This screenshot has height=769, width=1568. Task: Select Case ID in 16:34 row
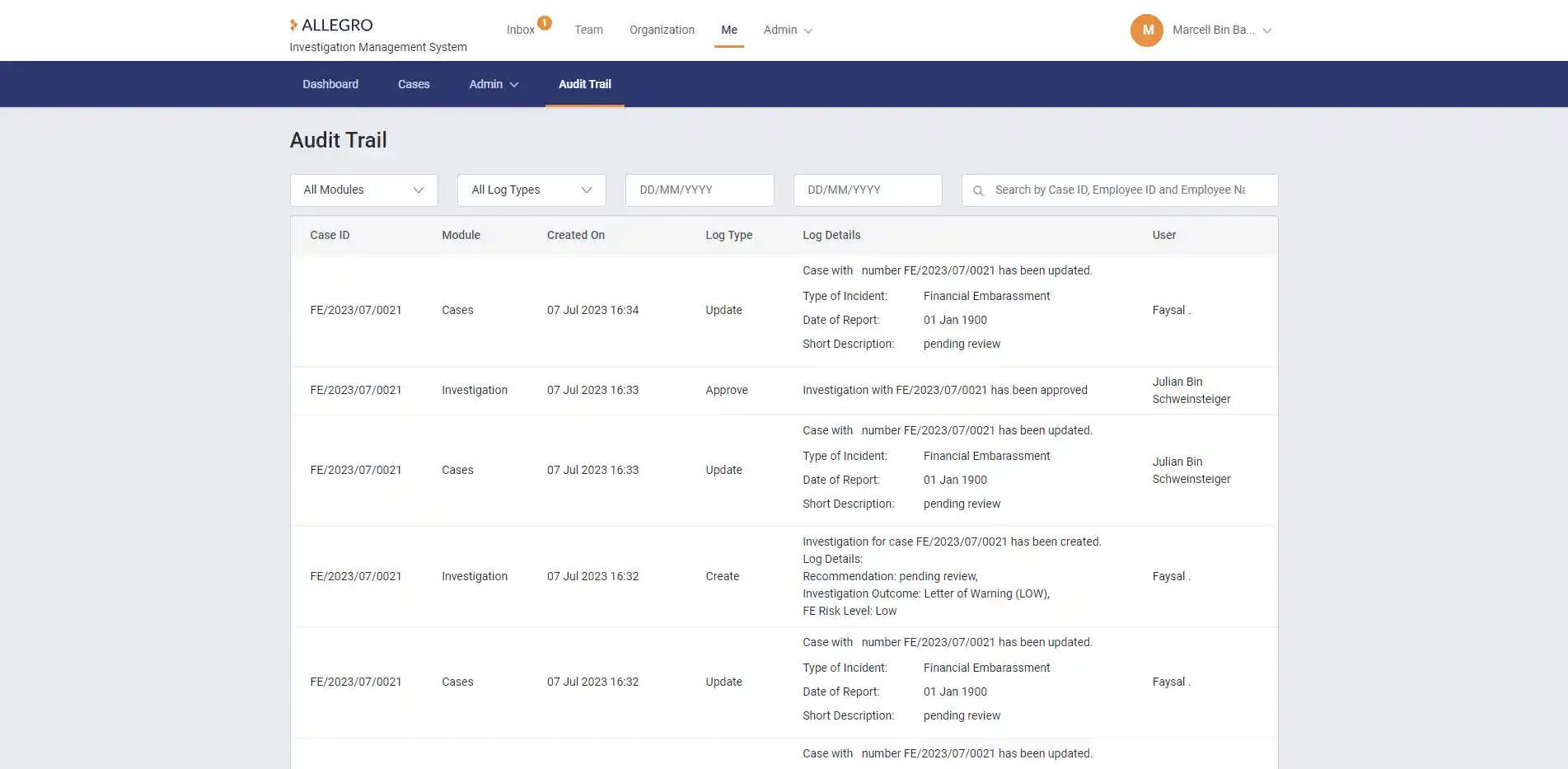356,310
